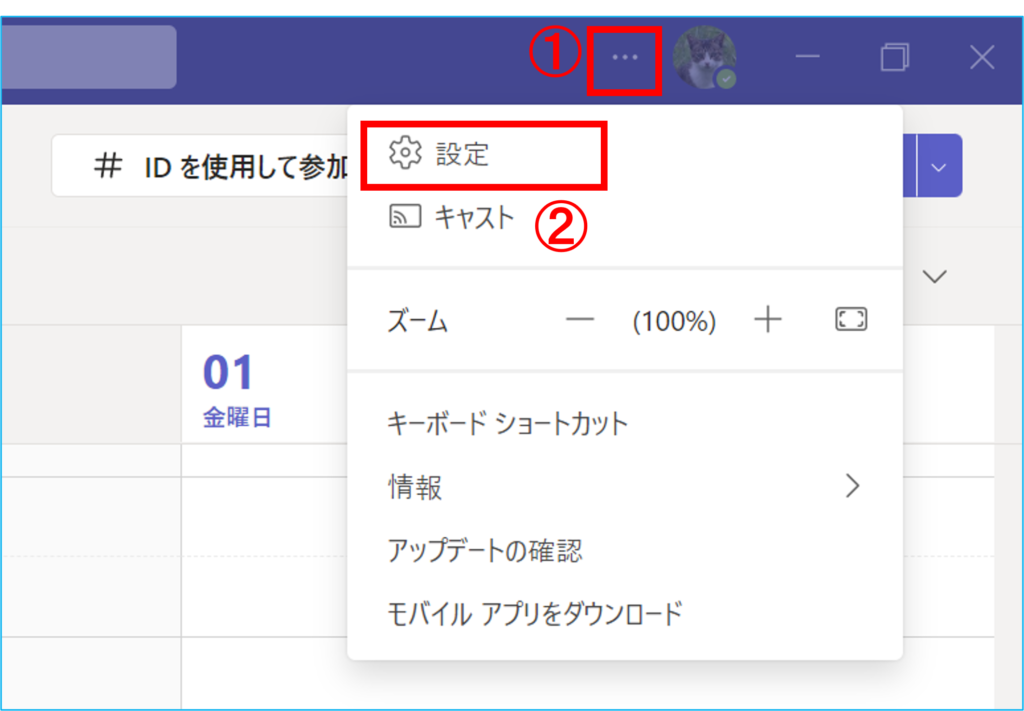Restore down the Teams window
The image size is (1024, 711).
pos(894,58)
